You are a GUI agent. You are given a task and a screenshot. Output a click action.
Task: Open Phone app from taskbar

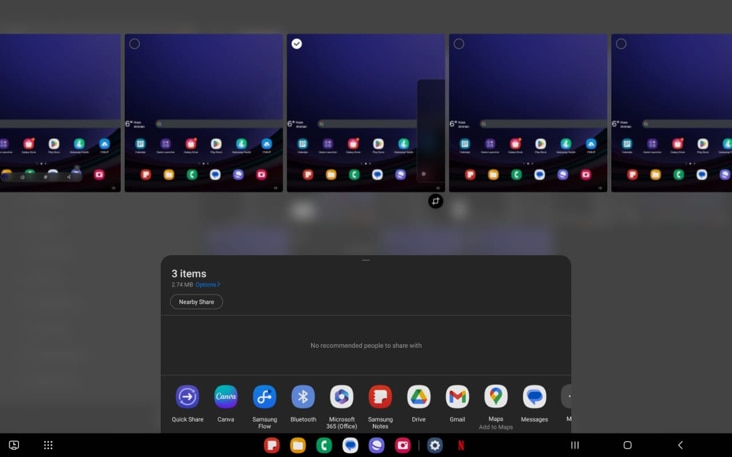[x=324, y=445]
